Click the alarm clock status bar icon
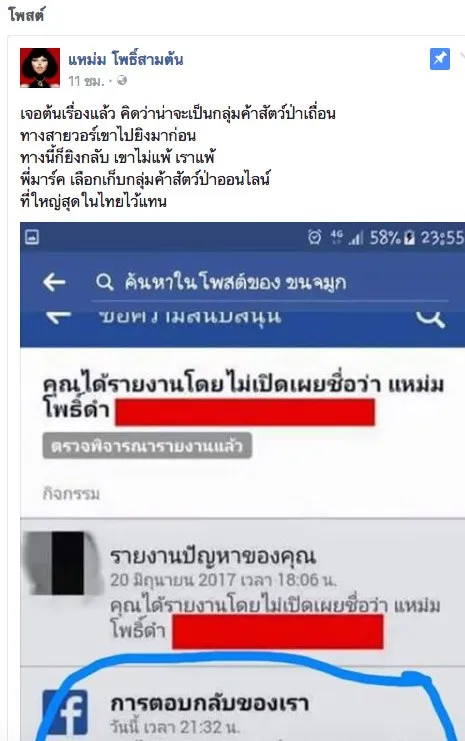The width and height of the screenshot is (465, 741). tap(315, 236)
